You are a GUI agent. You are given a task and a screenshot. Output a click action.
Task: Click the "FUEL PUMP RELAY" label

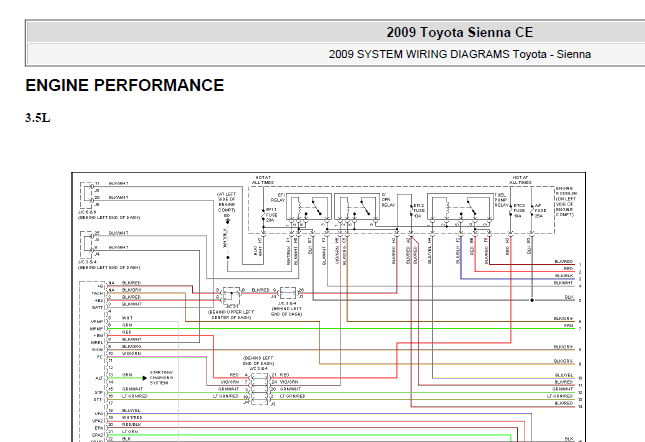point(501,200)
